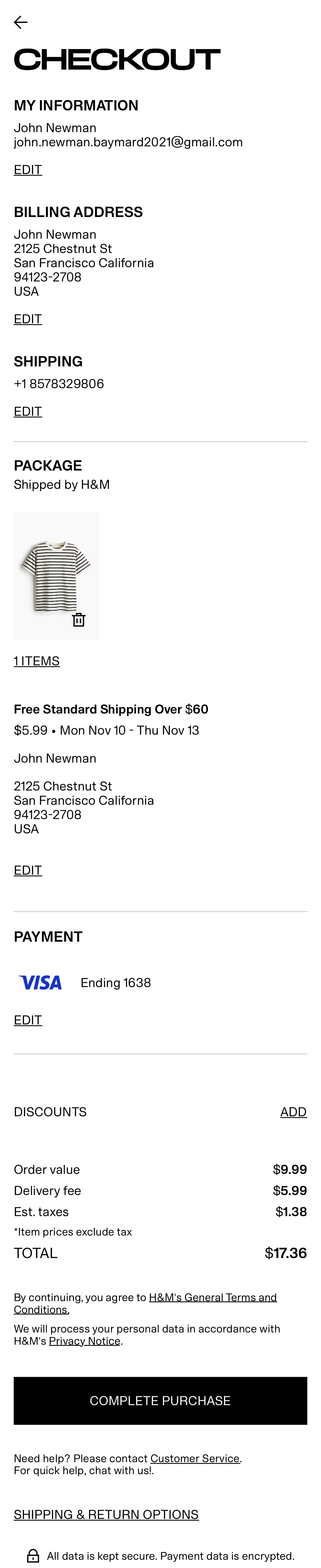Edit the package delivery address
Screen dimensions: 321x1568
pyautogui.click(x=28, y=870)
